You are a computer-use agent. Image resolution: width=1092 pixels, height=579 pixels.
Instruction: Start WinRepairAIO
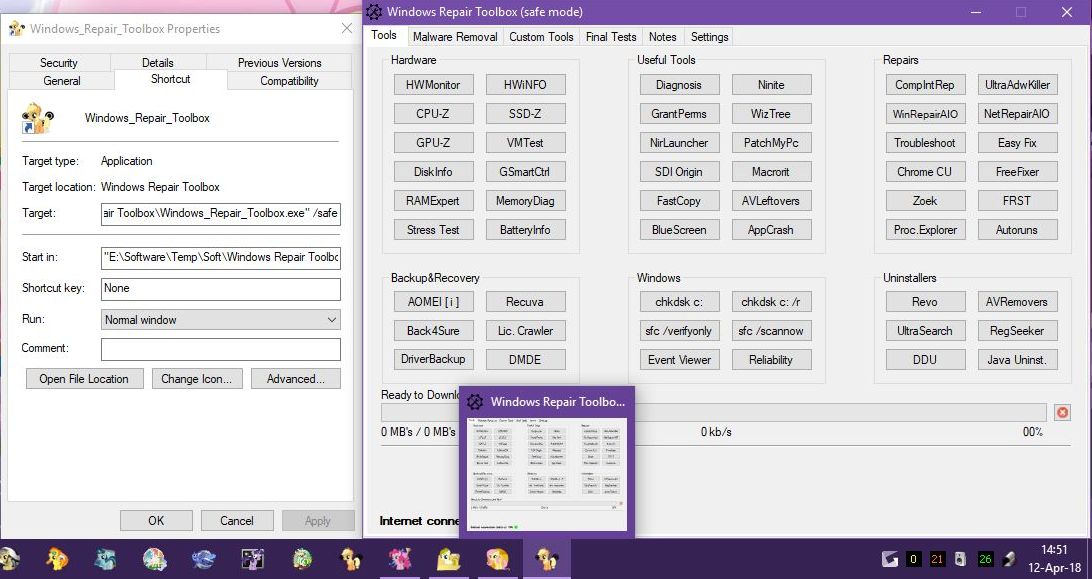926,114
